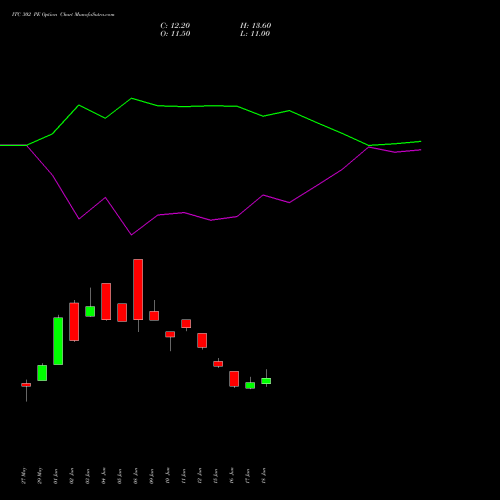Click the small red candle on 15 Jun
The width and height of the screenshot is (500, 500).
tap(218, 364)
